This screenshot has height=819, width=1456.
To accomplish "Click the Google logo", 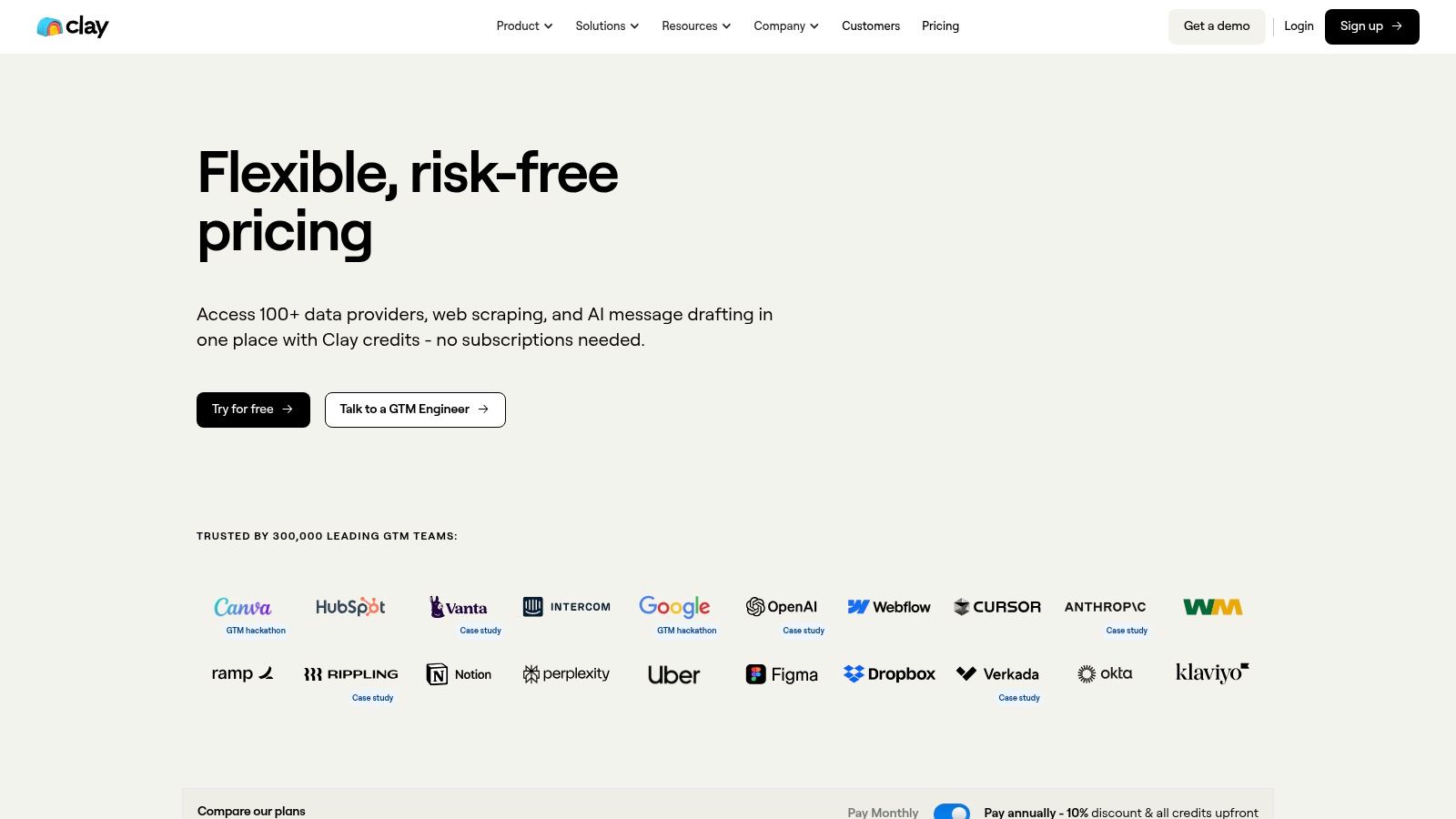I will coord(674,607).
